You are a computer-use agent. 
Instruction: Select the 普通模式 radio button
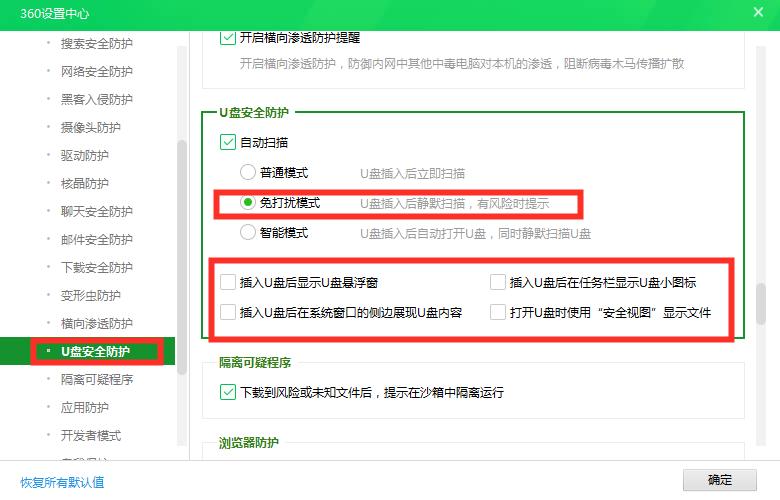(x=248, y=172)
